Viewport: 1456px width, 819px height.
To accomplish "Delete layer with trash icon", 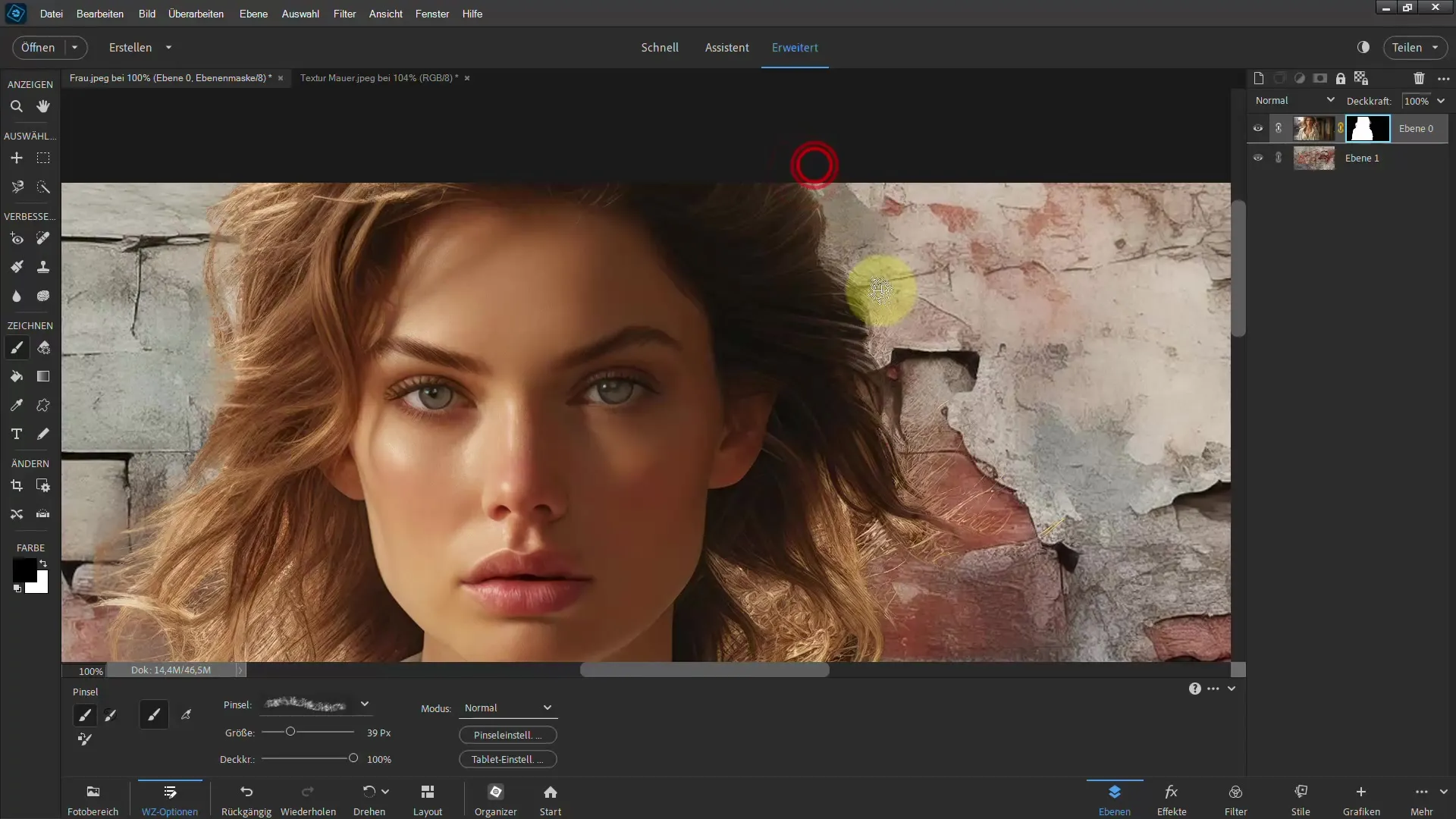I will tap(1419, 78).
